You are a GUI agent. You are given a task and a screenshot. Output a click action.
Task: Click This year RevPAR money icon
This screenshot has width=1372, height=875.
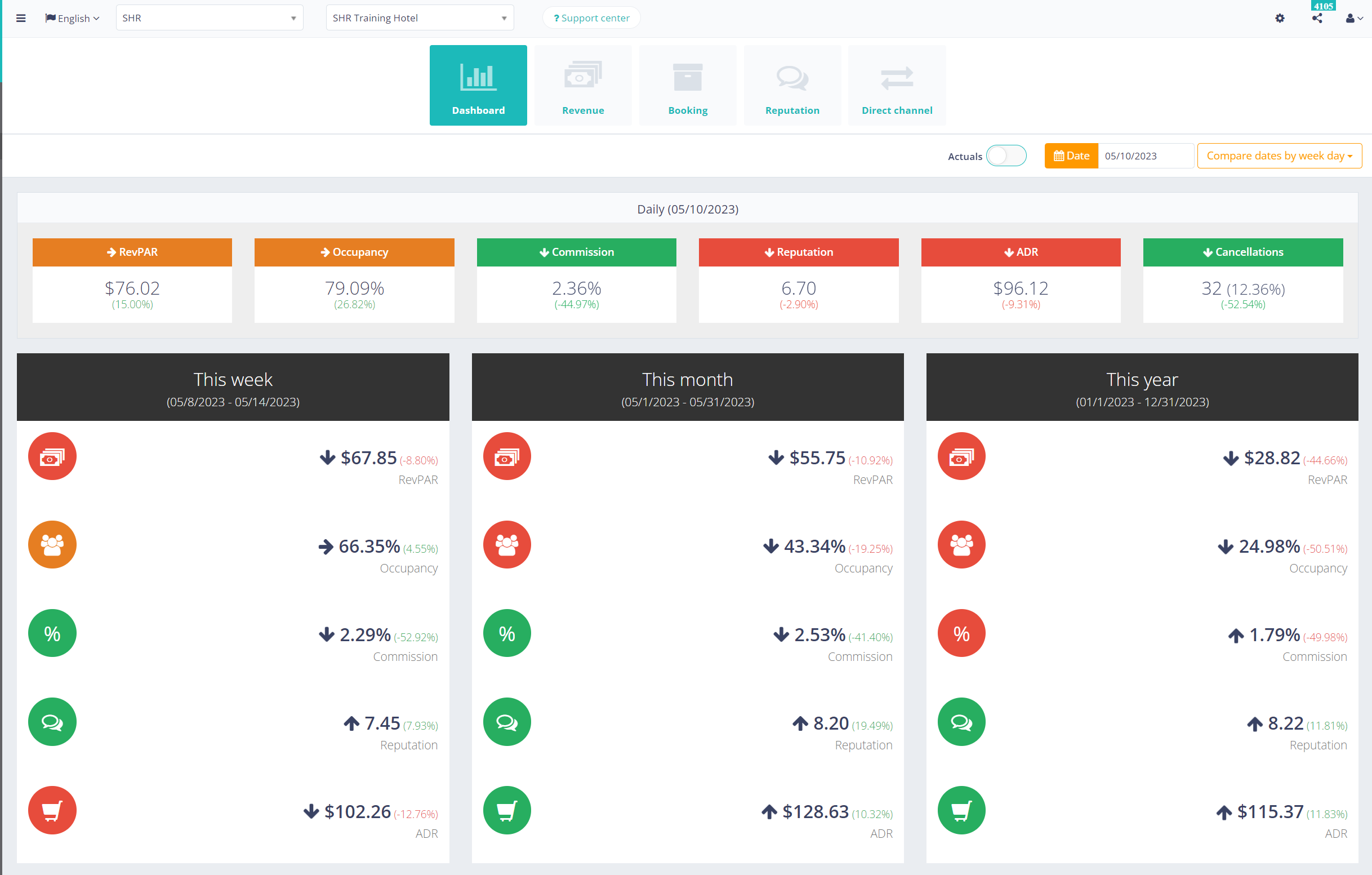(x=961, y=456)
